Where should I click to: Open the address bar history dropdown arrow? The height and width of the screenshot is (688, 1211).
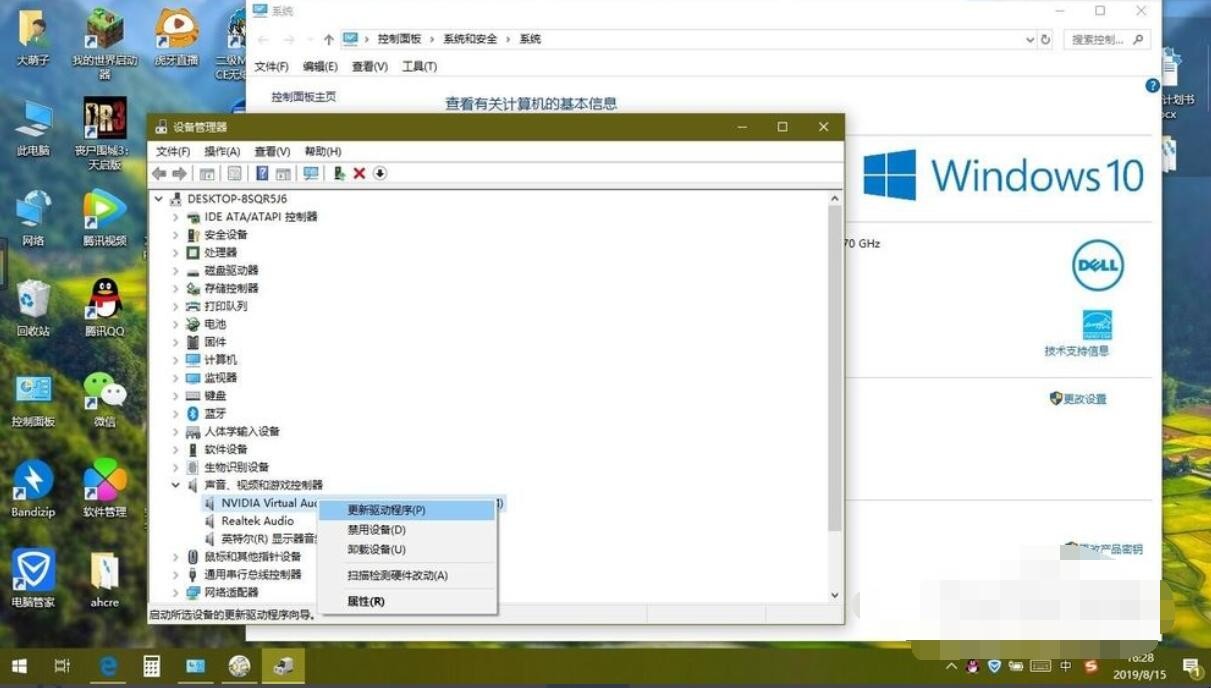coord(1030,40)
